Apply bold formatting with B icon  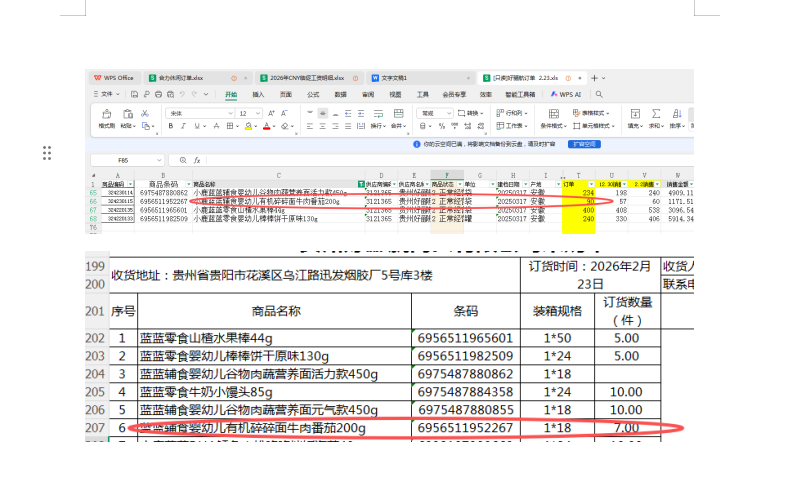click(x=171, y=127)
